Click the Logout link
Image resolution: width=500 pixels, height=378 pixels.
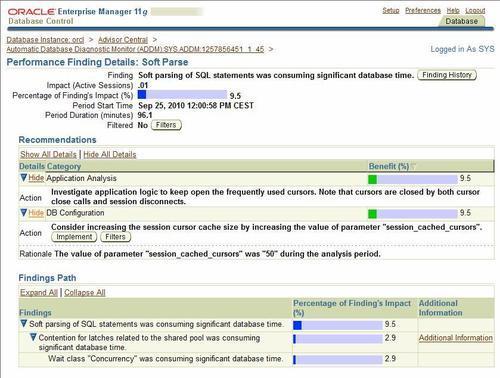[x=475, y=11]
